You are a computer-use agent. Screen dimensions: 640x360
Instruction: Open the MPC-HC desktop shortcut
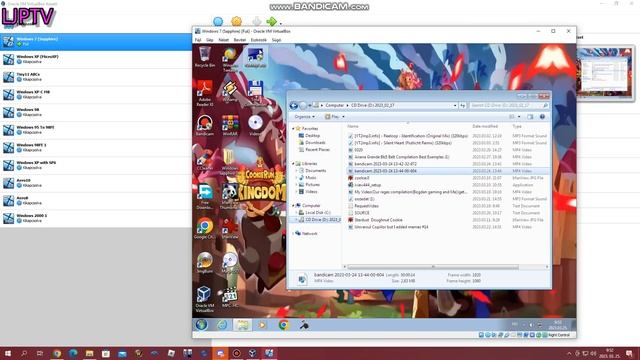point(230,298)
